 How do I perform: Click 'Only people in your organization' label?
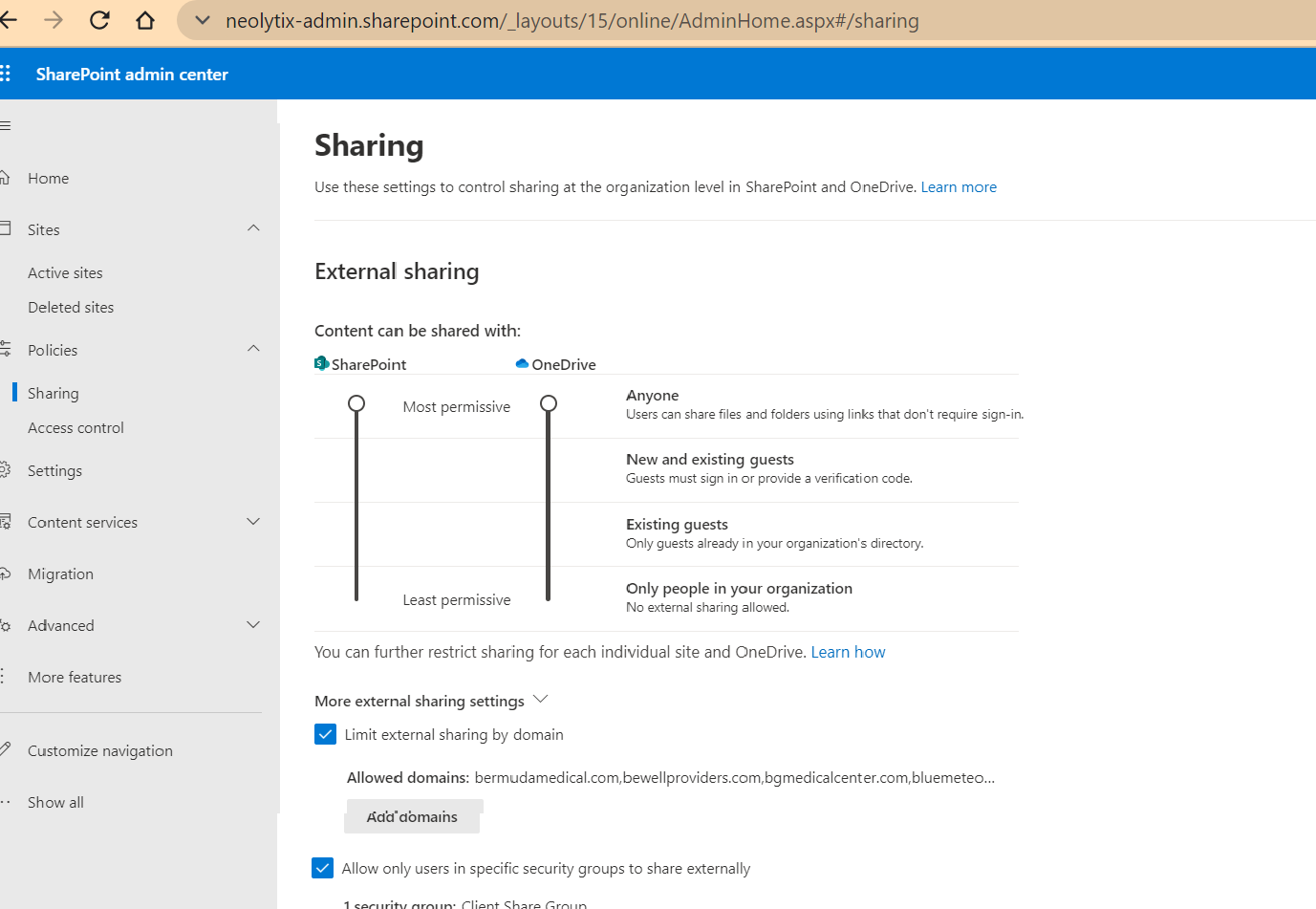(739, 589)
